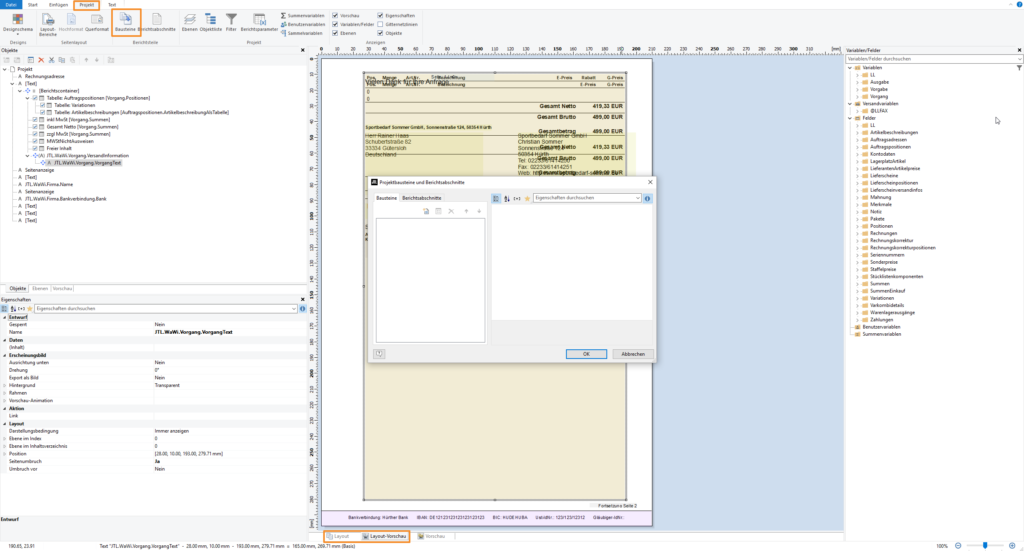Image resolution: width=1024 pixels, height=551 pixels.
Task: Toggle the Tabelle: Variationen checkbox
Action: pyautogui.click(x=43, y=105)
